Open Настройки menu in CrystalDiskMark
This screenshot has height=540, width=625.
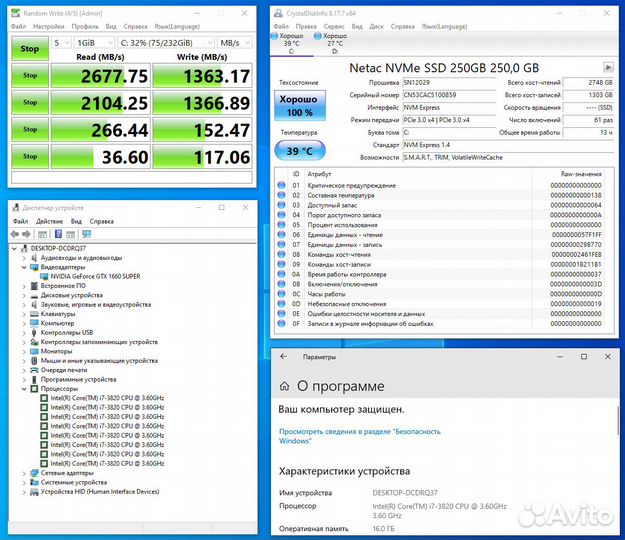click(49, 26)
